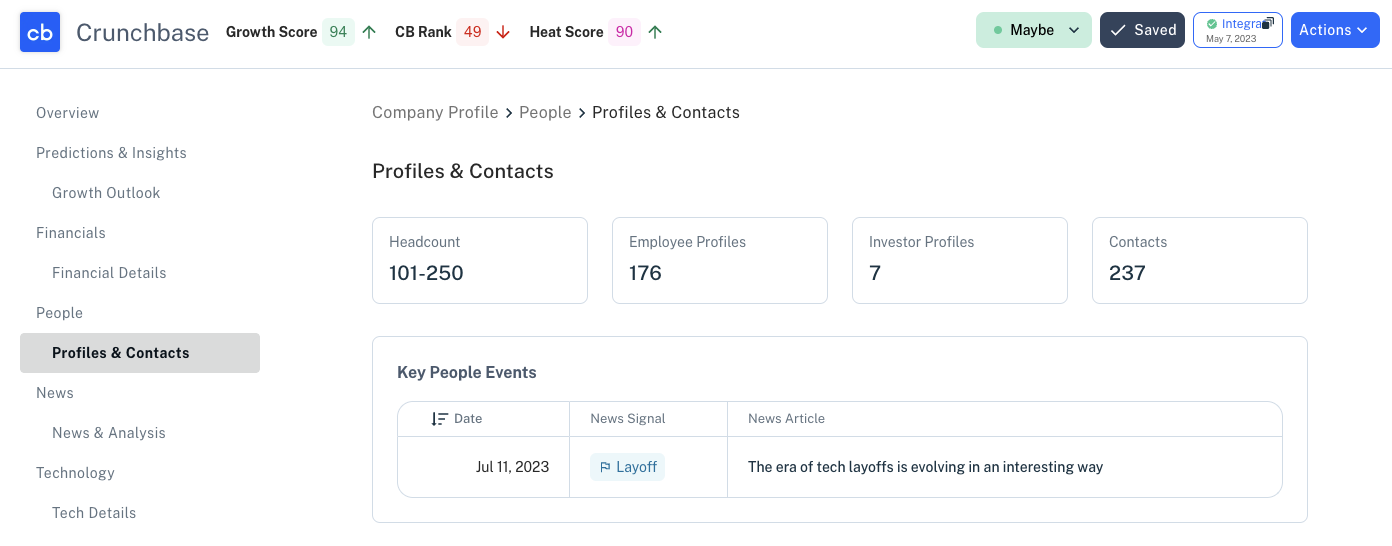Toggle the Saved button

pyautogui.click(x=1142, y=30)
